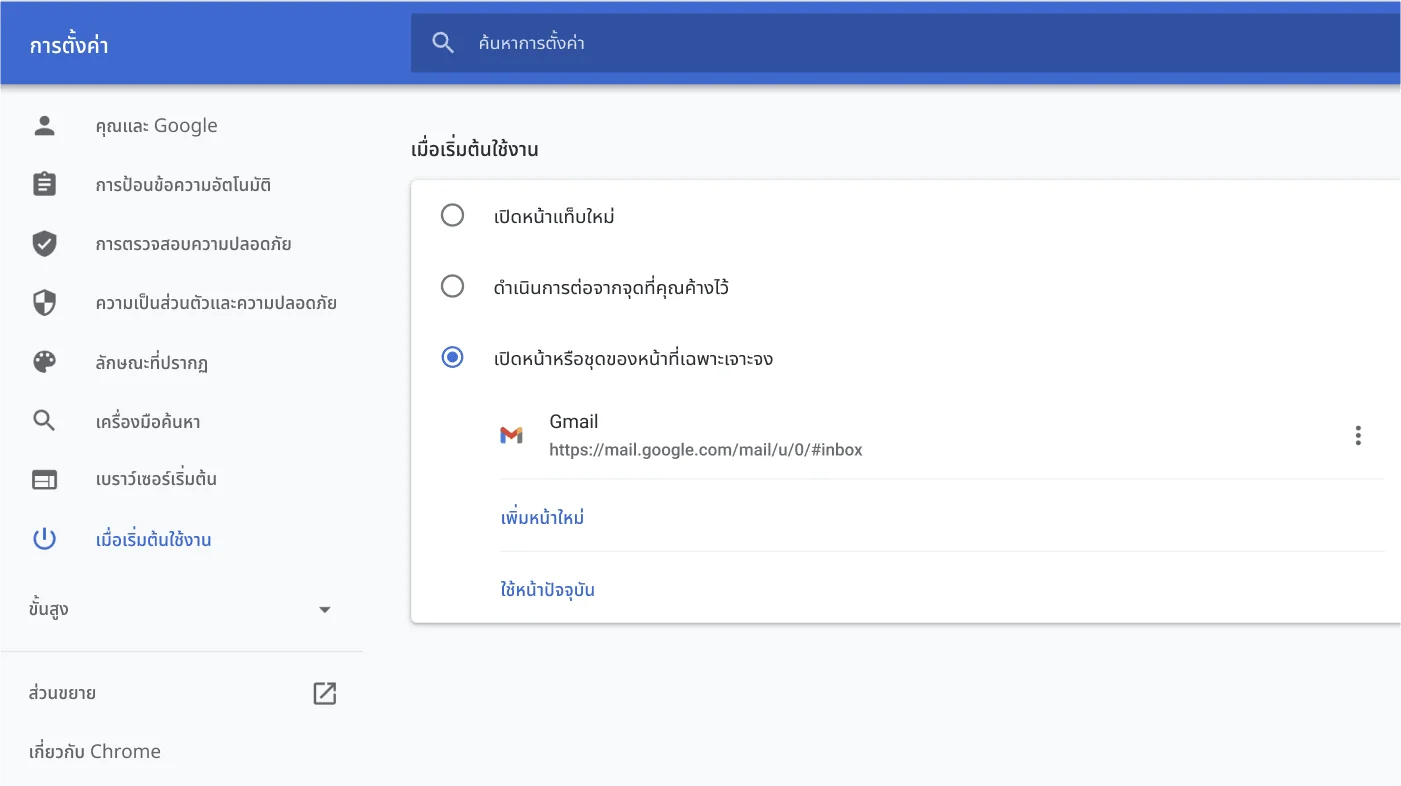Image resolution: width=1401 pixels, height=786 pixels.
Task: Select ดำเนินการต่อจากจุดที่คุณค้างไว้ option
Action: tap(452, 286)
